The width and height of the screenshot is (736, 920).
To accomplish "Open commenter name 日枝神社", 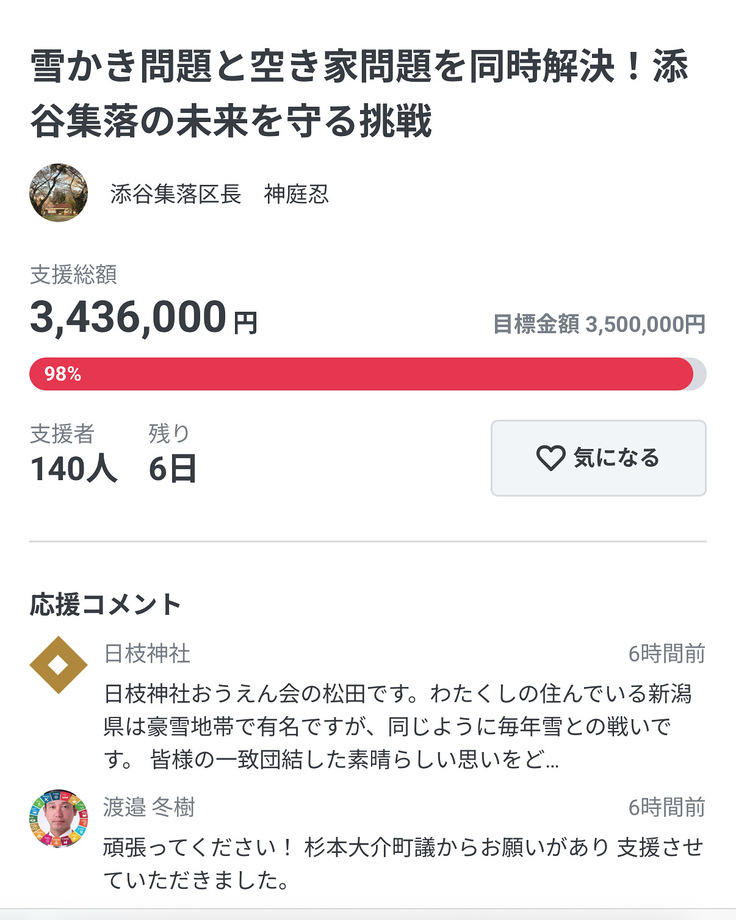I will coord(147,654).
